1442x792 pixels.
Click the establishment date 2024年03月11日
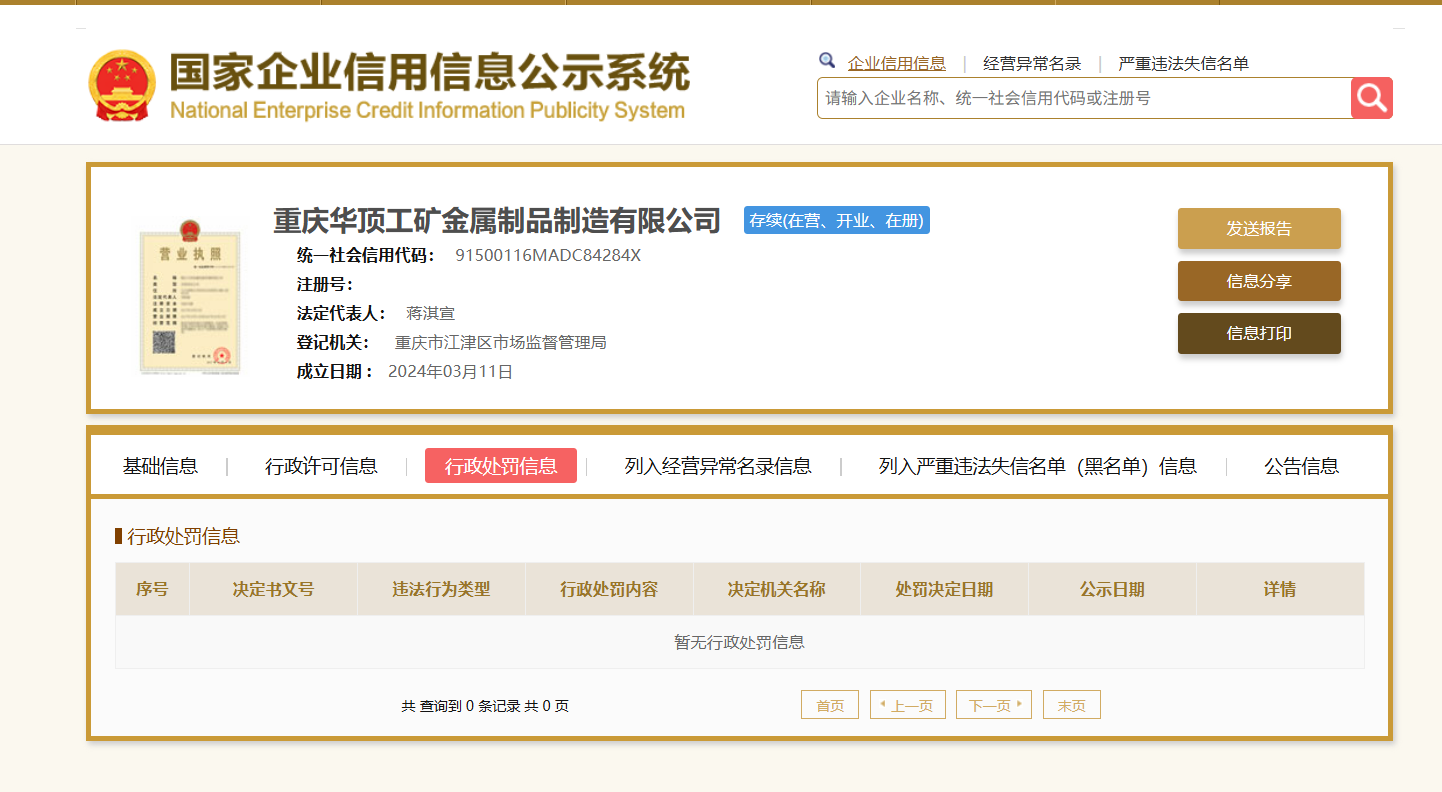(451, 371)
